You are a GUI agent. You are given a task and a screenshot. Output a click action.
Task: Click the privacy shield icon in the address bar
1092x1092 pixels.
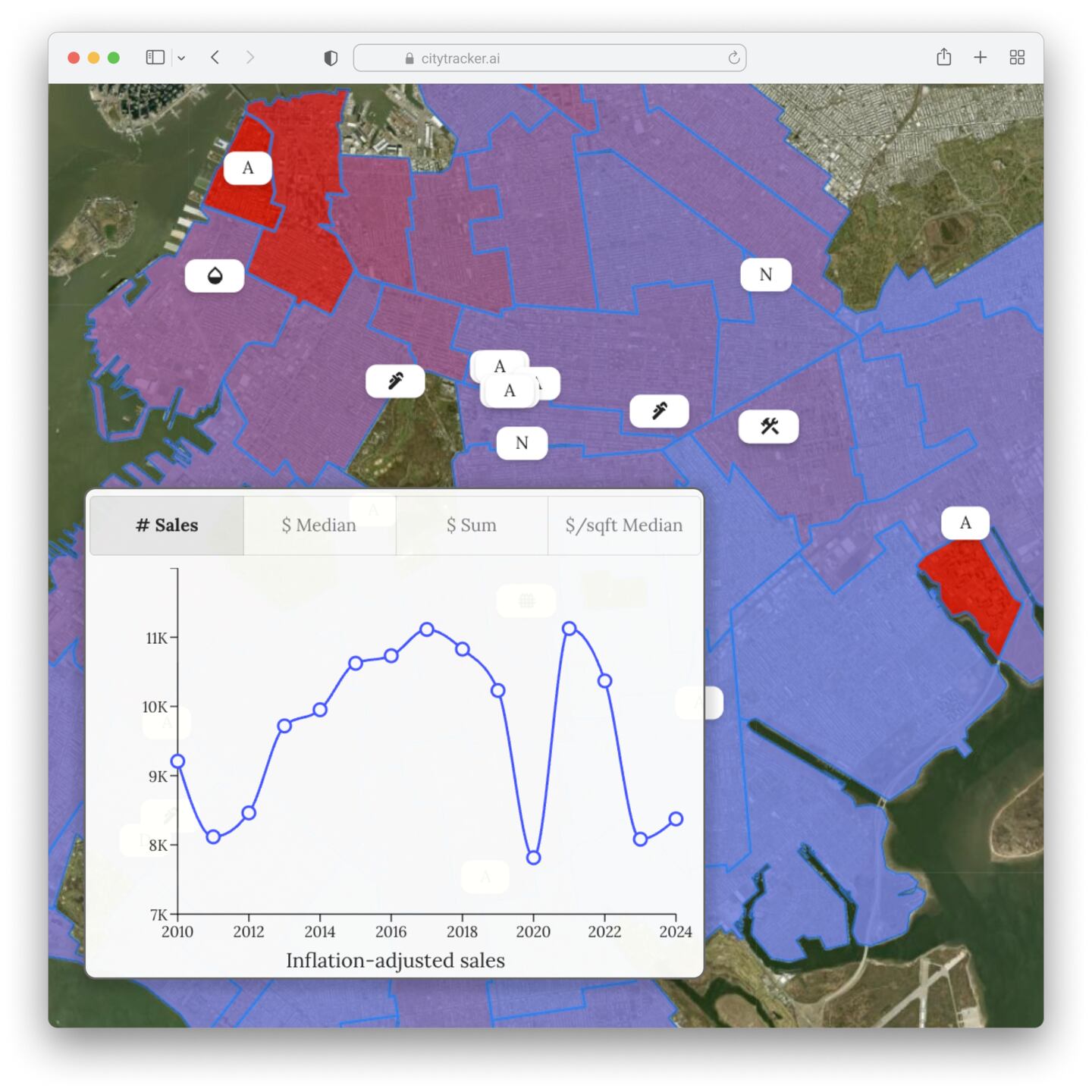330,57
